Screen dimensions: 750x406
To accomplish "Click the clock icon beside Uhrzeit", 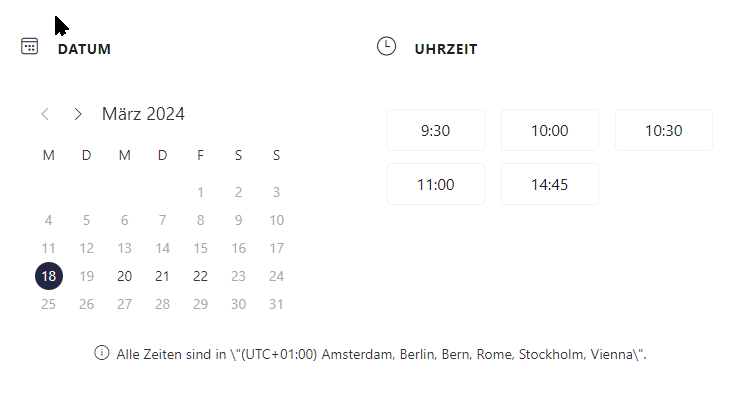I will click(386, 46).
